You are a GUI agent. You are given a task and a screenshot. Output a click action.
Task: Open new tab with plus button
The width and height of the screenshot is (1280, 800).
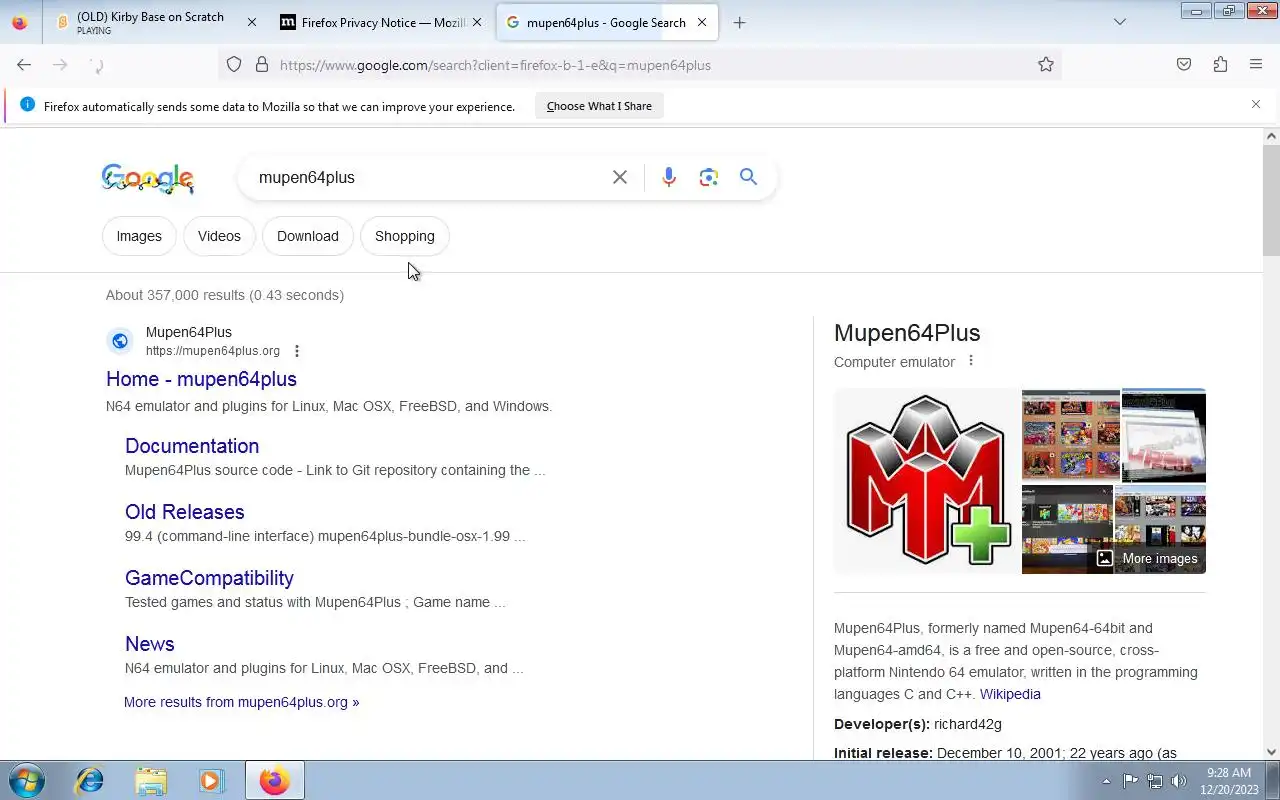coord(740,22)
